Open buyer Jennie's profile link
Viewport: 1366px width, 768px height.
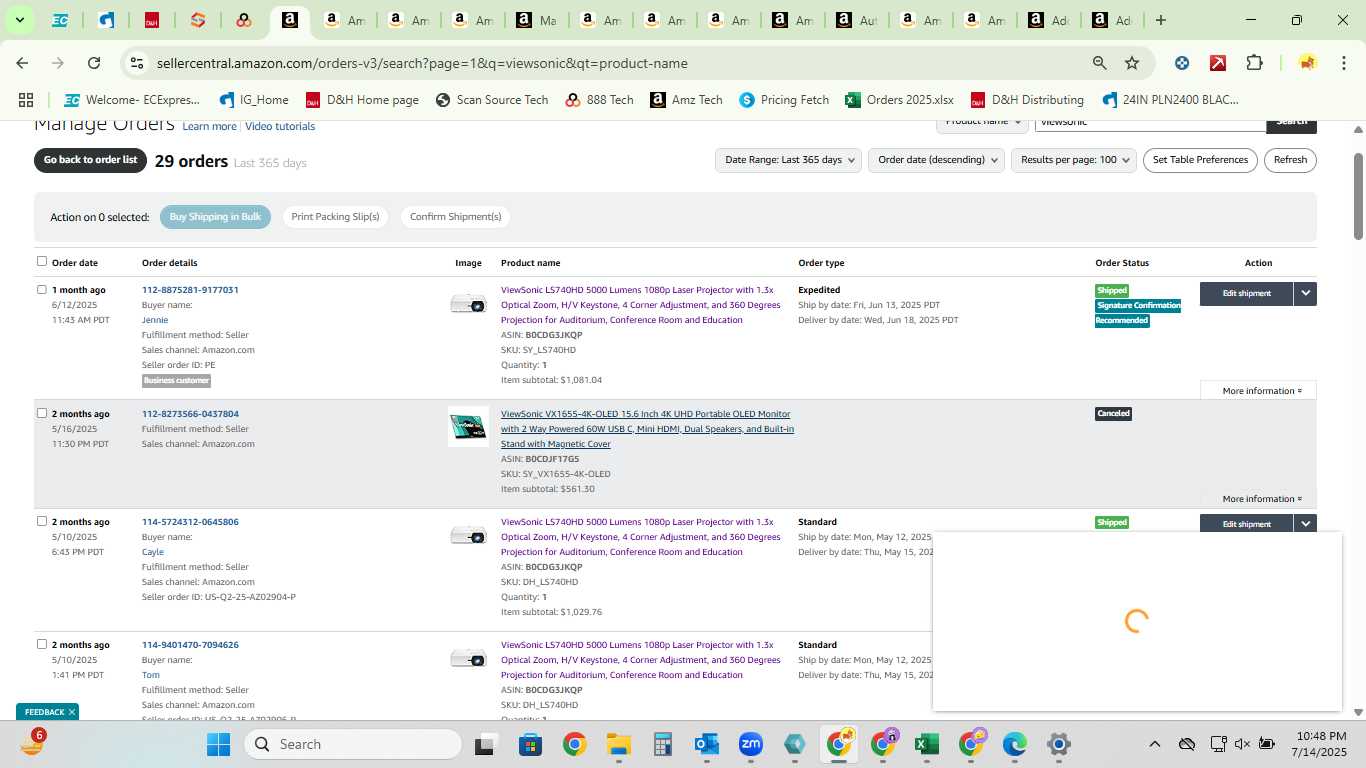[155, 320]
